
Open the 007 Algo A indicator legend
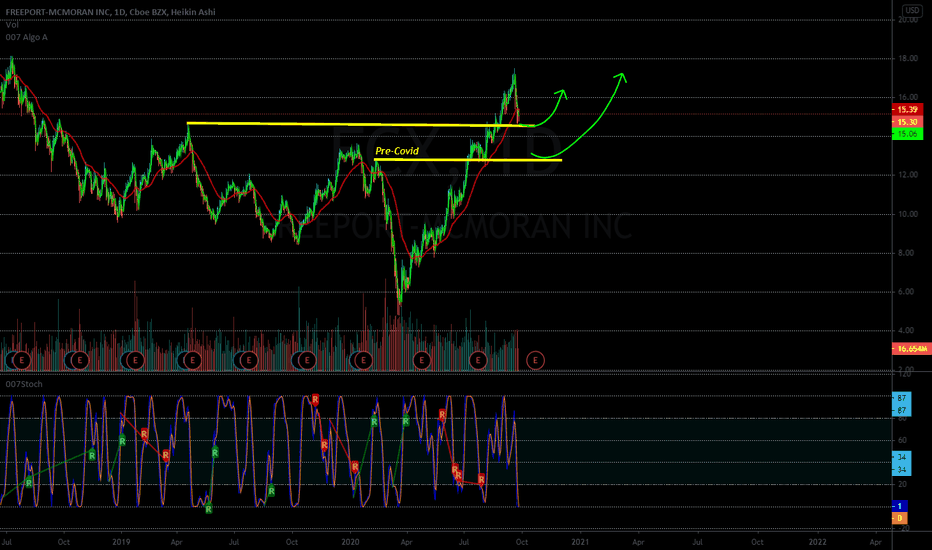[26, 37]
